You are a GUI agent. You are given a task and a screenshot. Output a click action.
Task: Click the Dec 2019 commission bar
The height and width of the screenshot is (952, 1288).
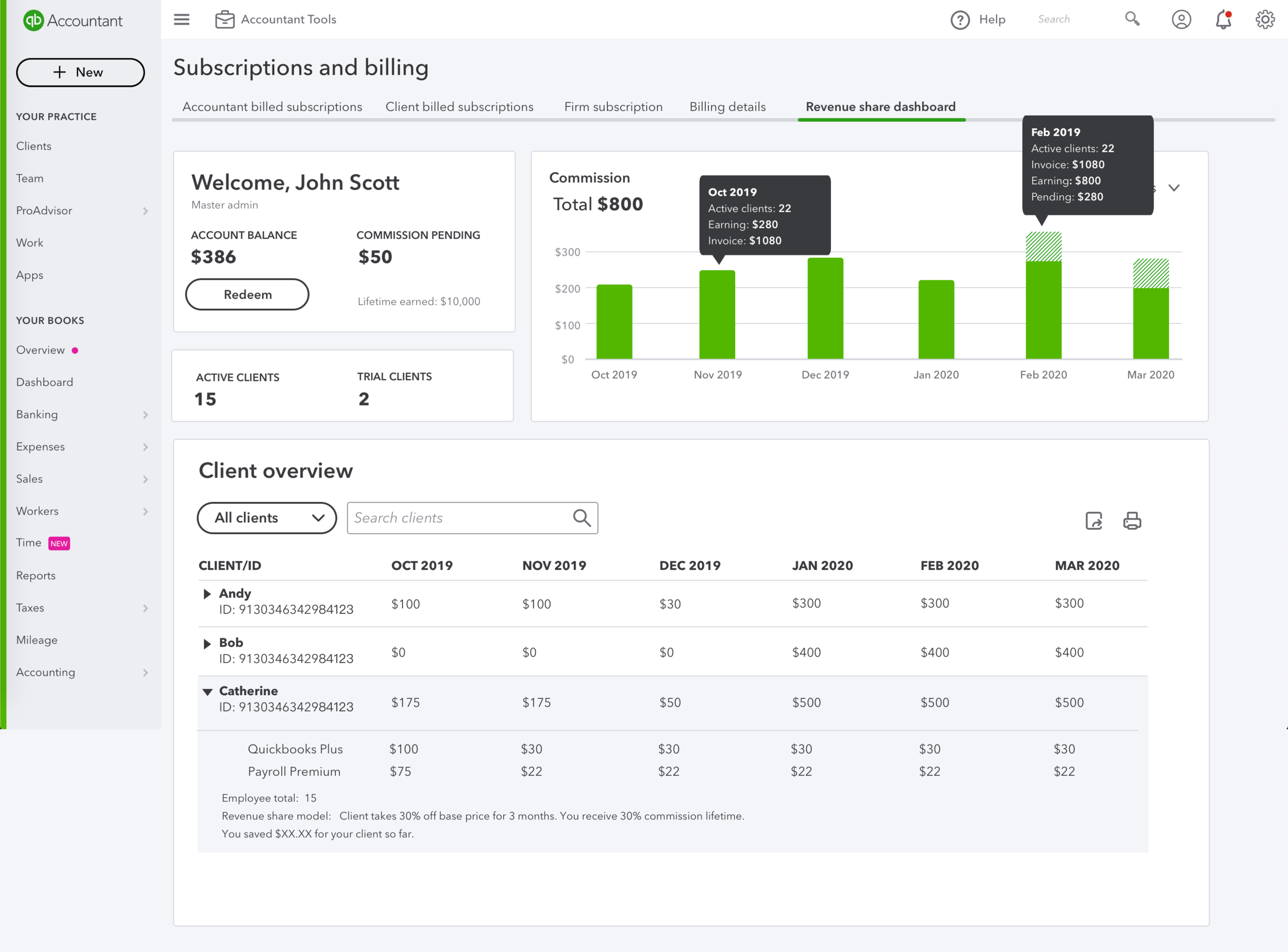(x=825, y=308)
